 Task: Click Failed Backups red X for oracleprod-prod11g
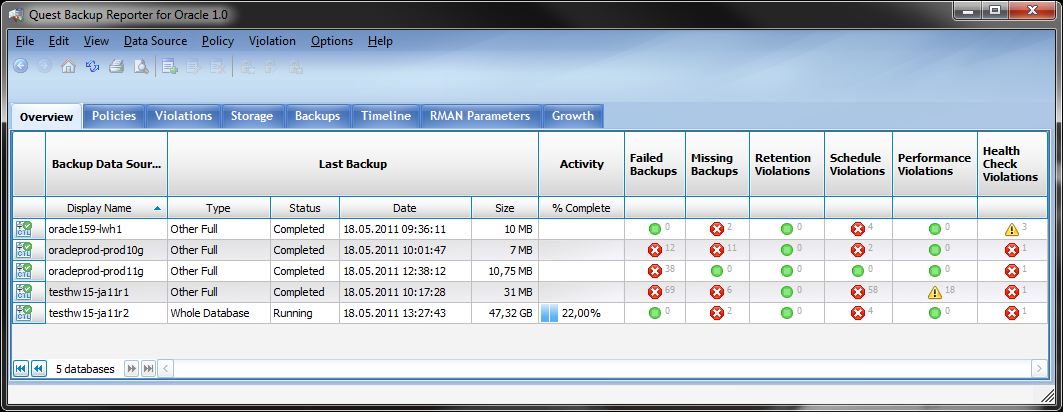pyautogui.click(x=654, y=271)
